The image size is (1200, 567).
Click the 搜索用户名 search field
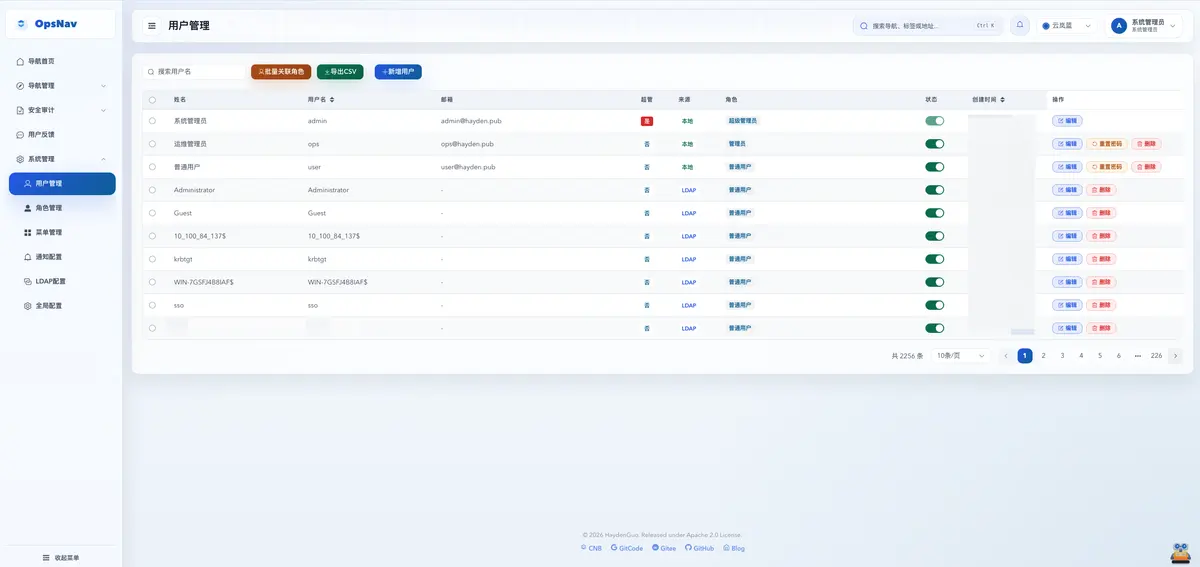click(x=194, y=72)
